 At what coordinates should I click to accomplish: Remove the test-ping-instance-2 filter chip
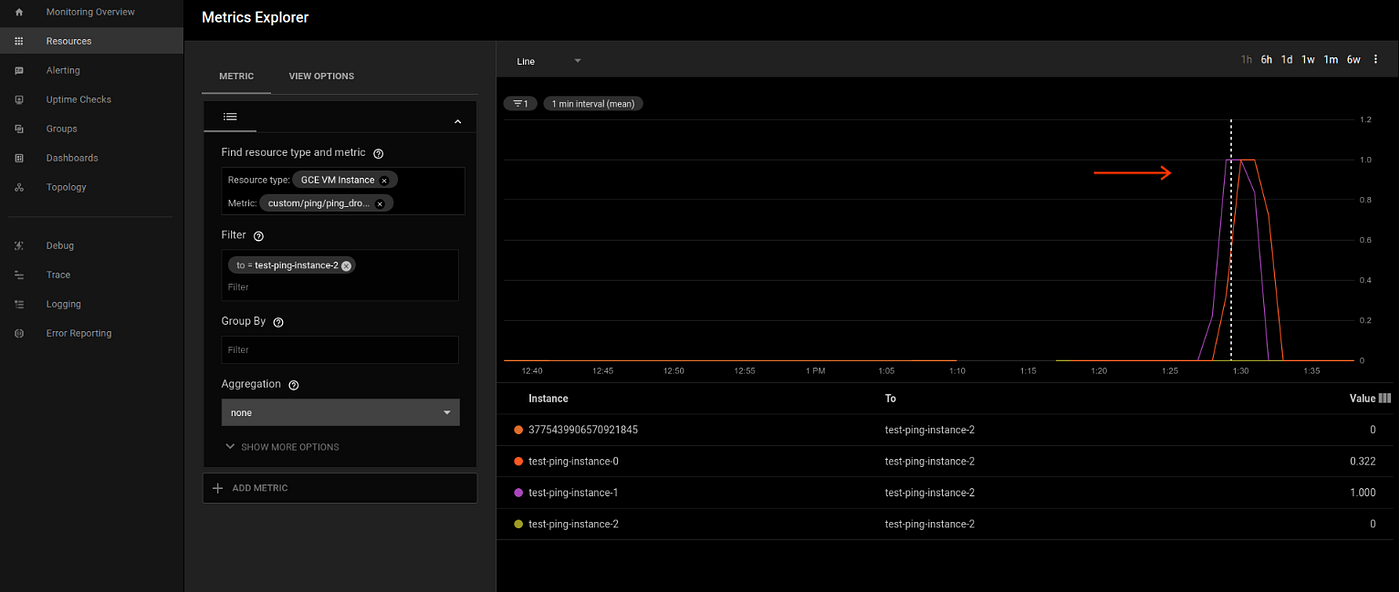[x=346, y=265]
